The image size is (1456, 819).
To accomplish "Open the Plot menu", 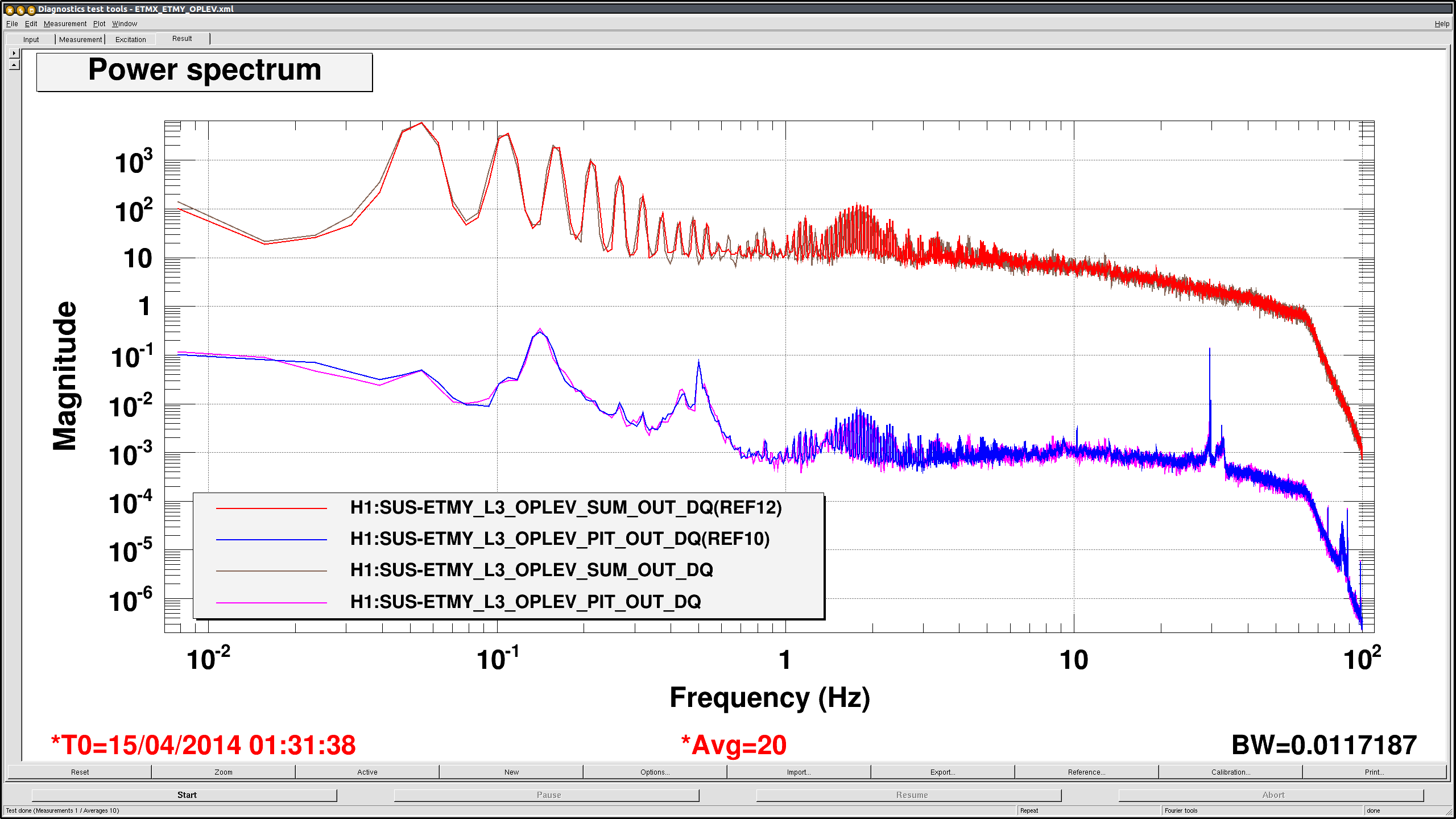I will pos(99,24).
